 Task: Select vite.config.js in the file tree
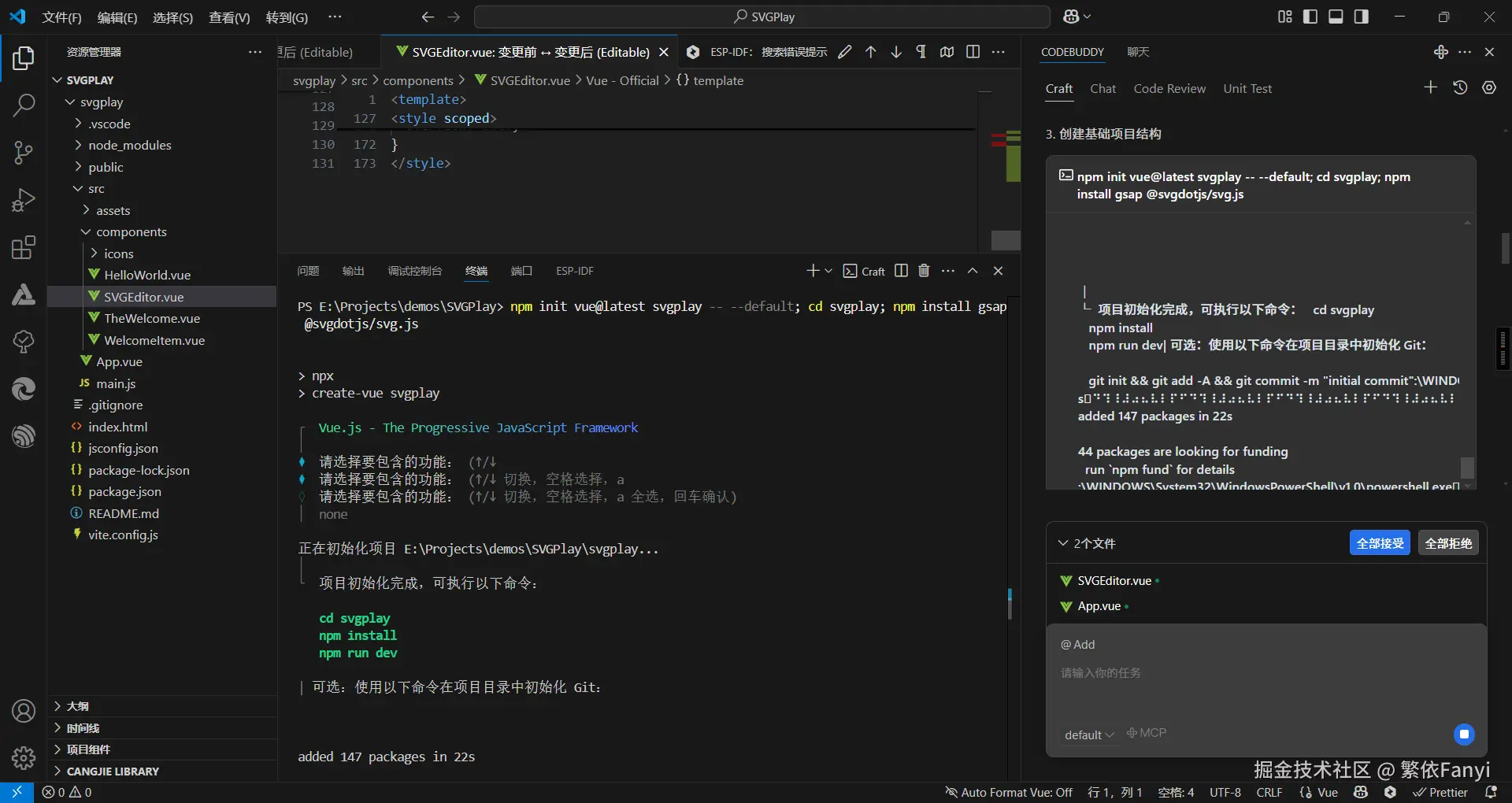(x=123, y=535)
